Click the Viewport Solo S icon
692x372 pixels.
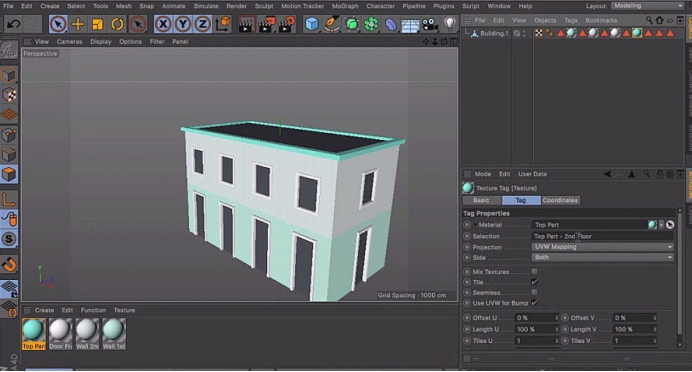pos(9,239)
